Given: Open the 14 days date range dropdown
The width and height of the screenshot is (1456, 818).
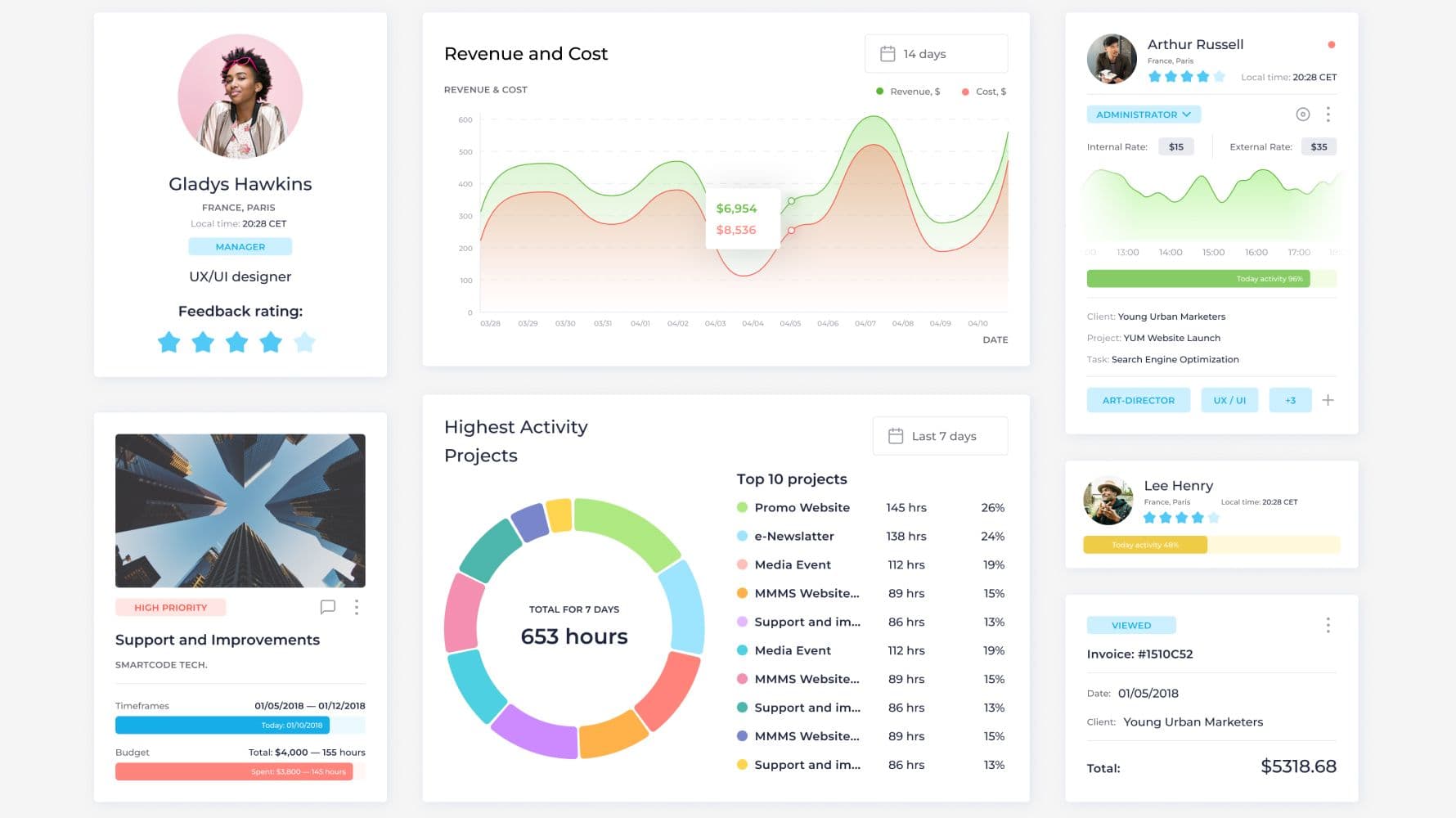Looking at the screenshot, I should pyautogui.click(x=936, y=54).
